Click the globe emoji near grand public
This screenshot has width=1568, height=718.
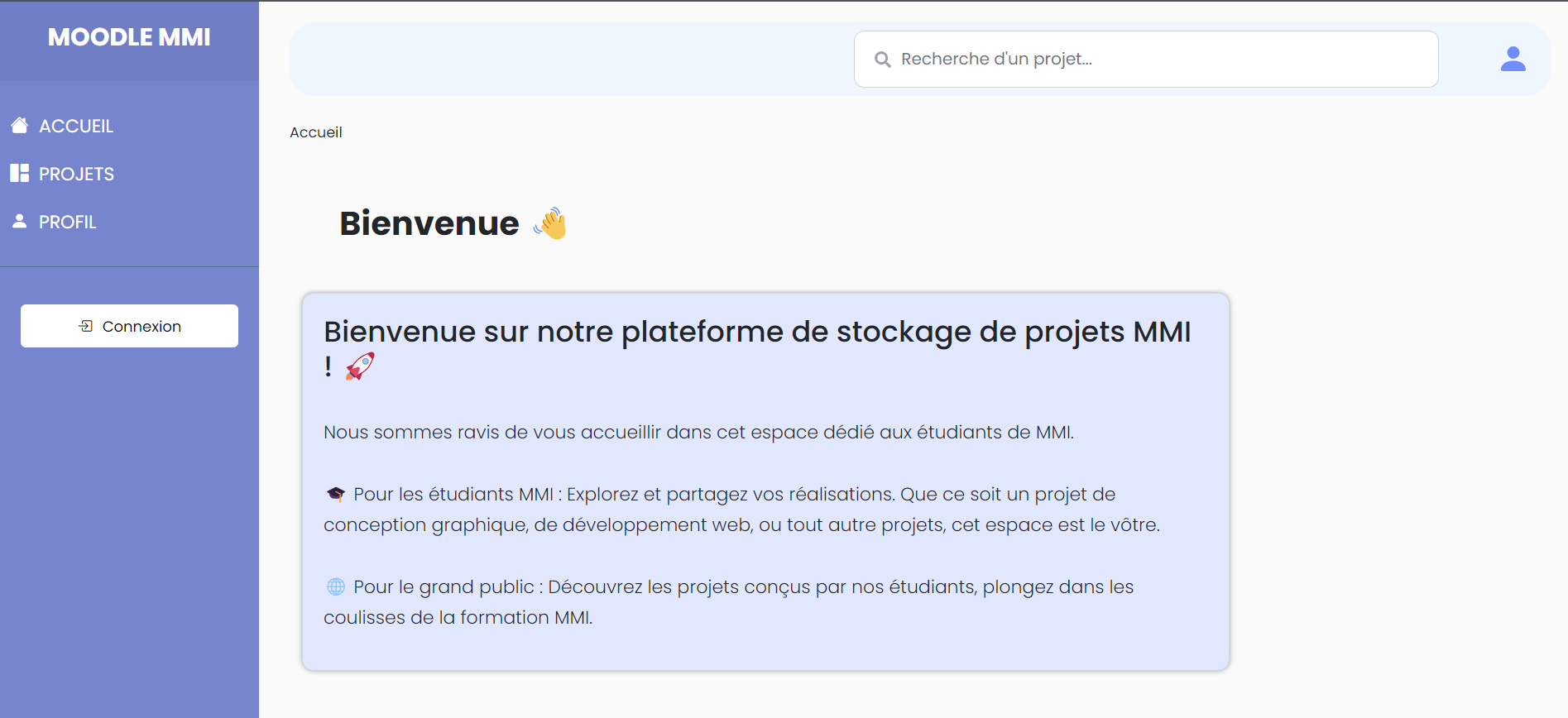335,587
